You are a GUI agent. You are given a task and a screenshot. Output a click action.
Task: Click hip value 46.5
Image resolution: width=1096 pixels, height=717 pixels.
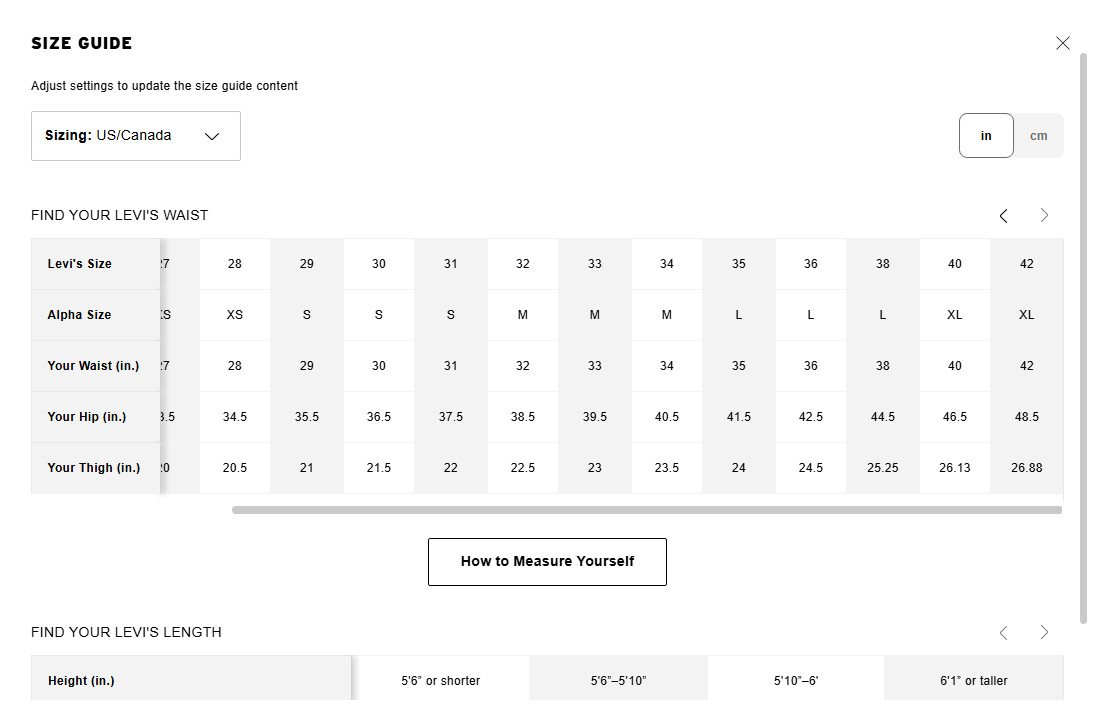coord(955,417)
